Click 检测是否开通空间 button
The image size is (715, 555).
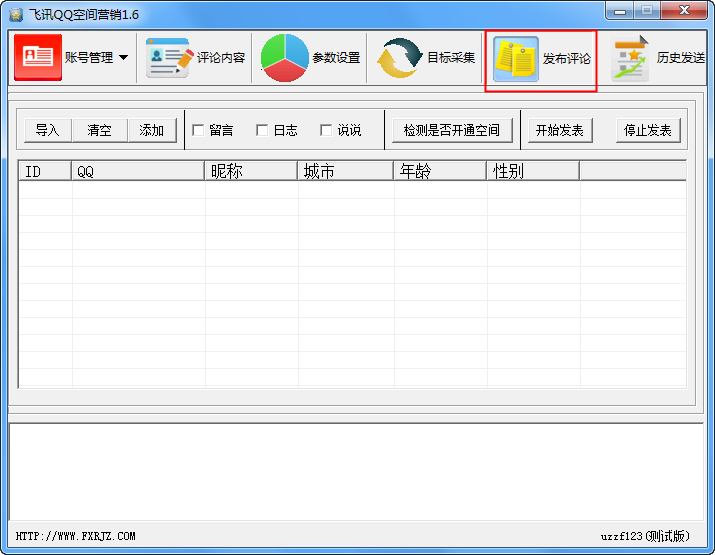[452, 130]
